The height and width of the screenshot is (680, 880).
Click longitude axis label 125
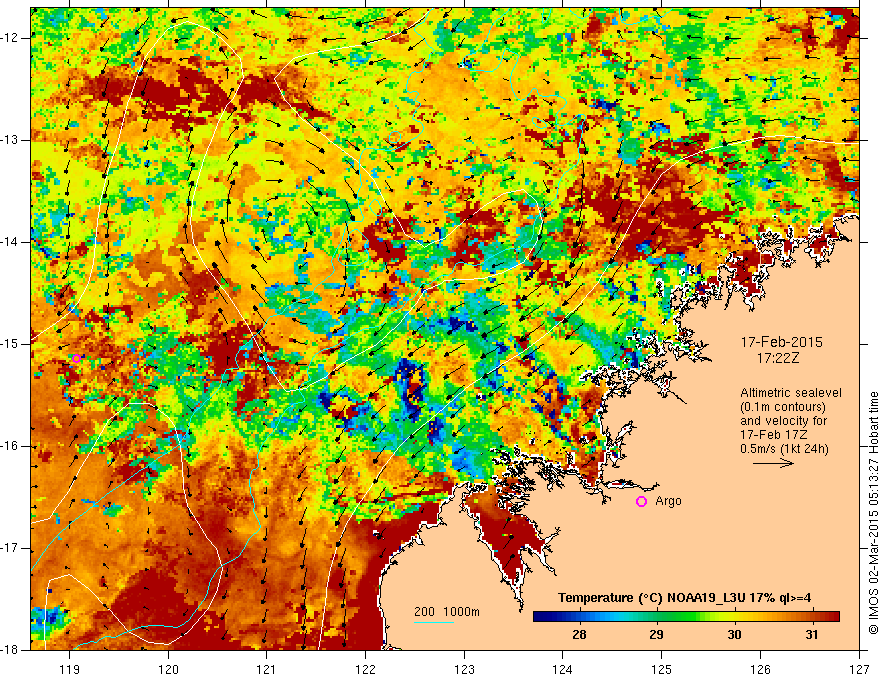[662, 669]
